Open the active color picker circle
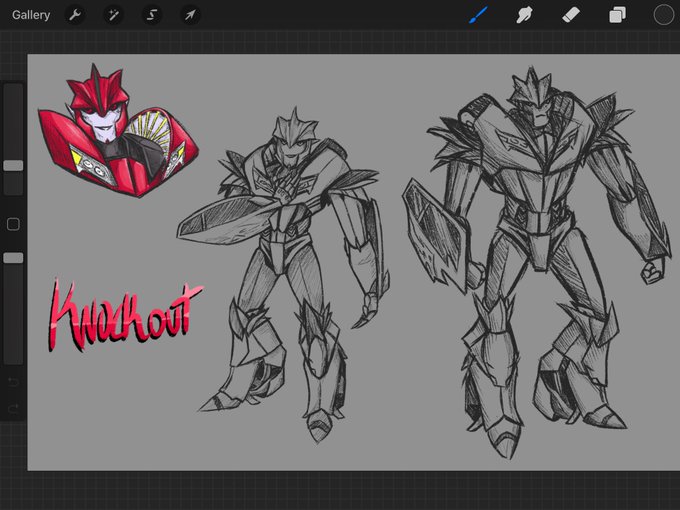This screenshot has width=680, height=510. tap(664, 15)
